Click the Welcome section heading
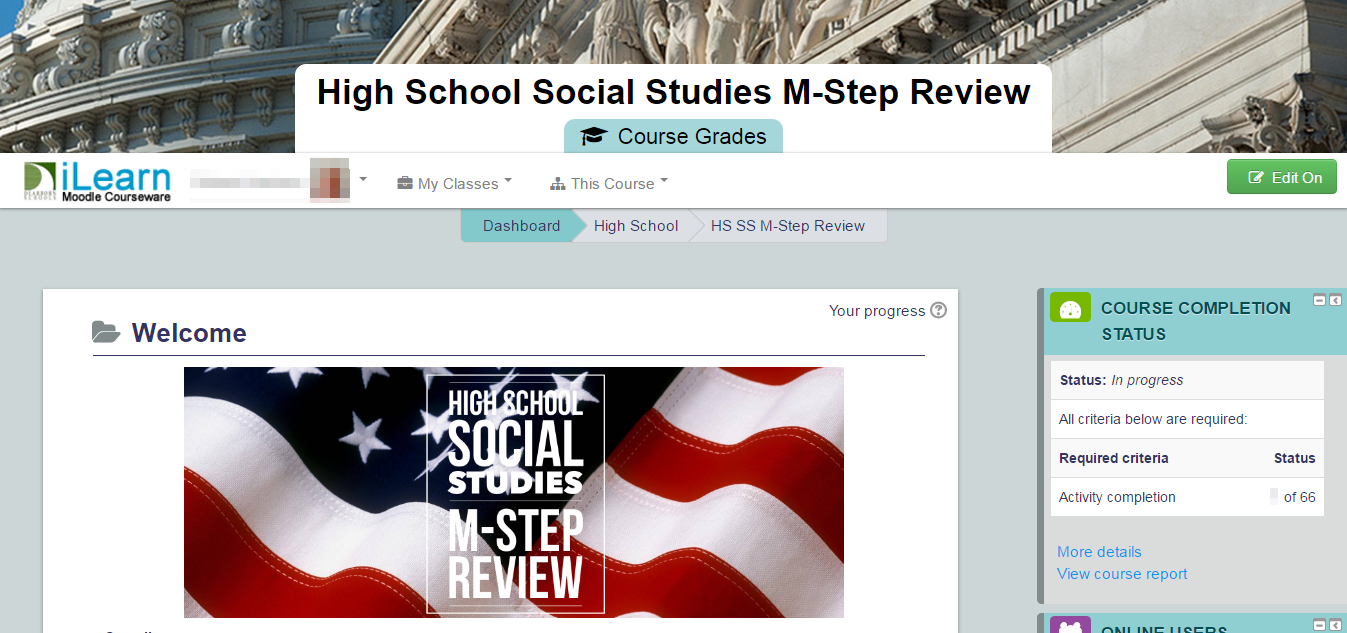Image resolution: width=1347 pixels, height=633 pixels. 189,333
